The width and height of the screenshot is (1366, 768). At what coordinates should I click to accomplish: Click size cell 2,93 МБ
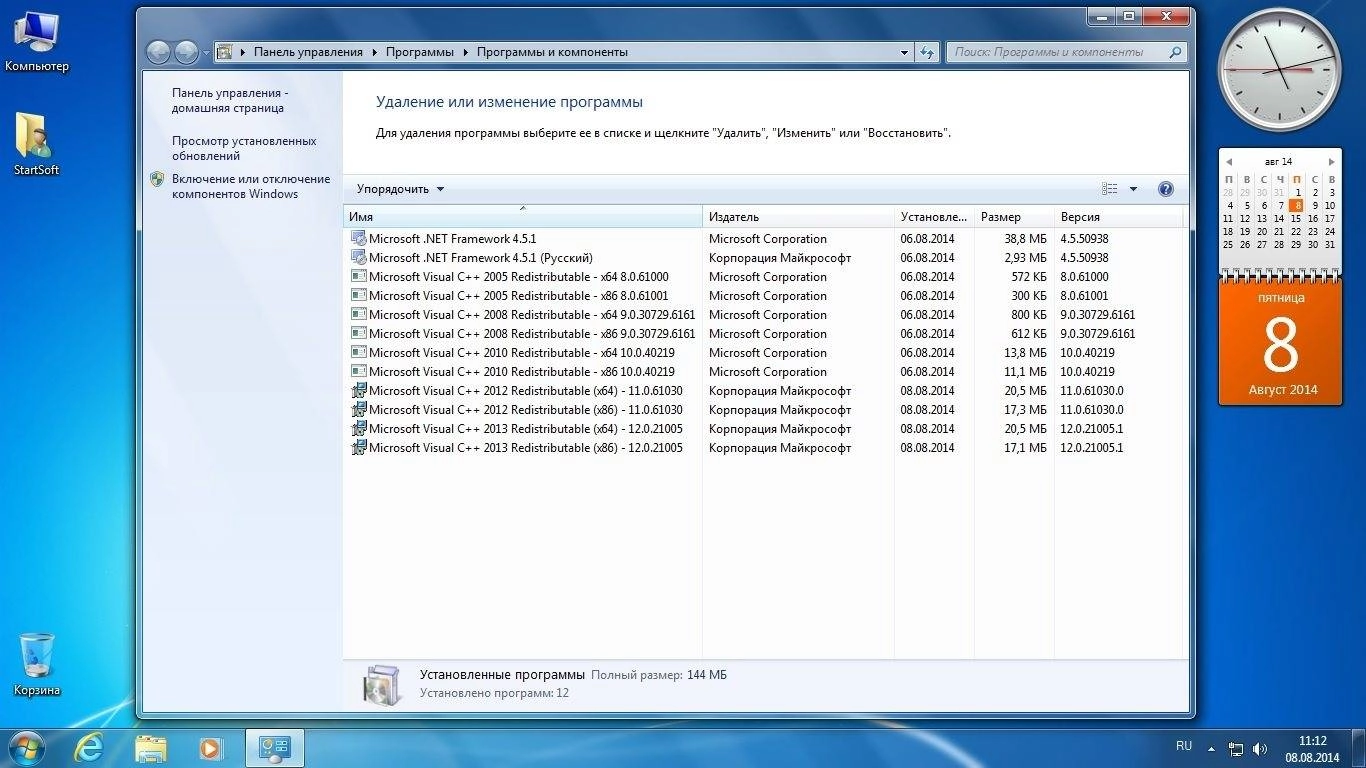[x=1025, y=258]
